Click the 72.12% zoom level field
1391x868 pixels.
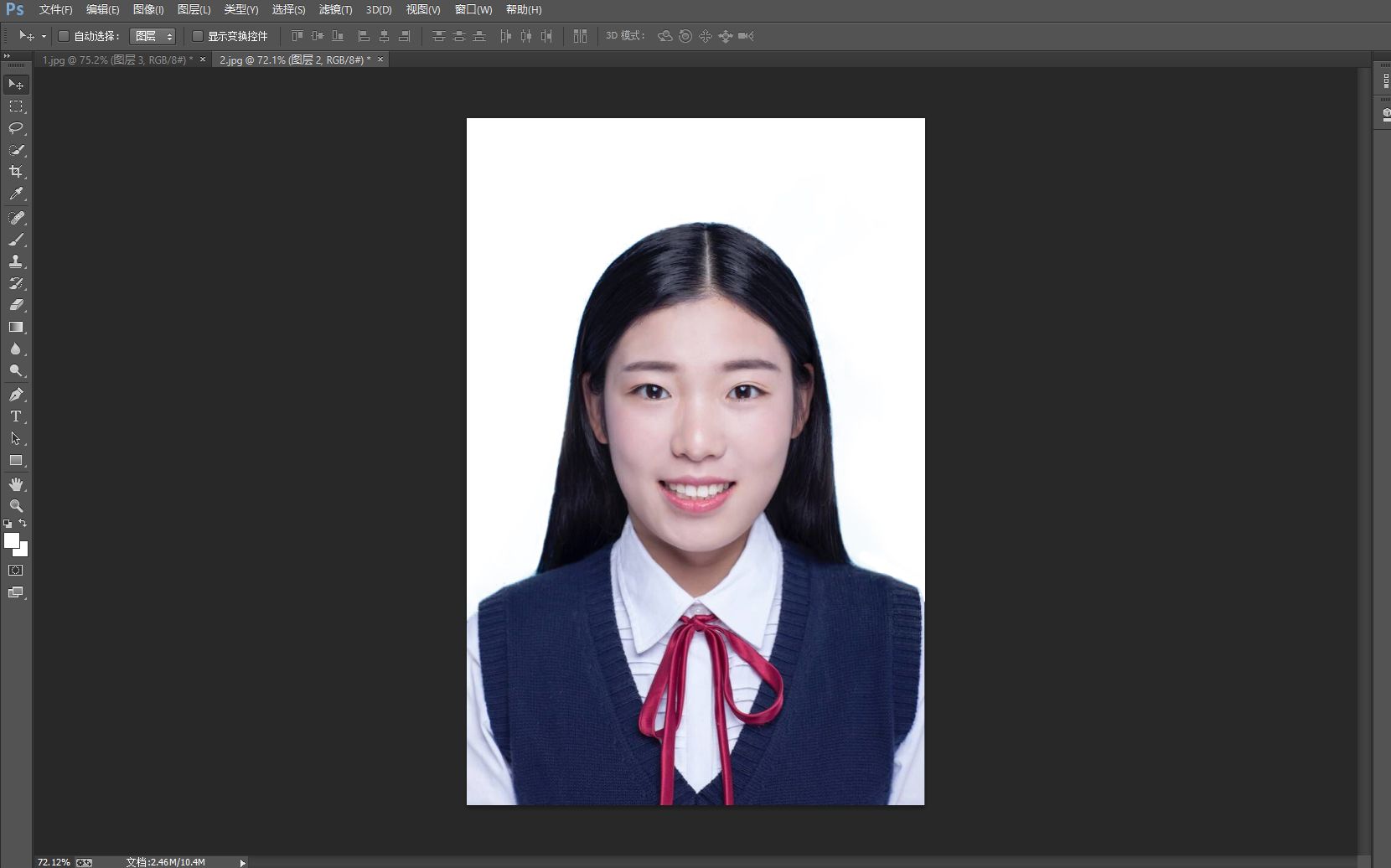54,862
